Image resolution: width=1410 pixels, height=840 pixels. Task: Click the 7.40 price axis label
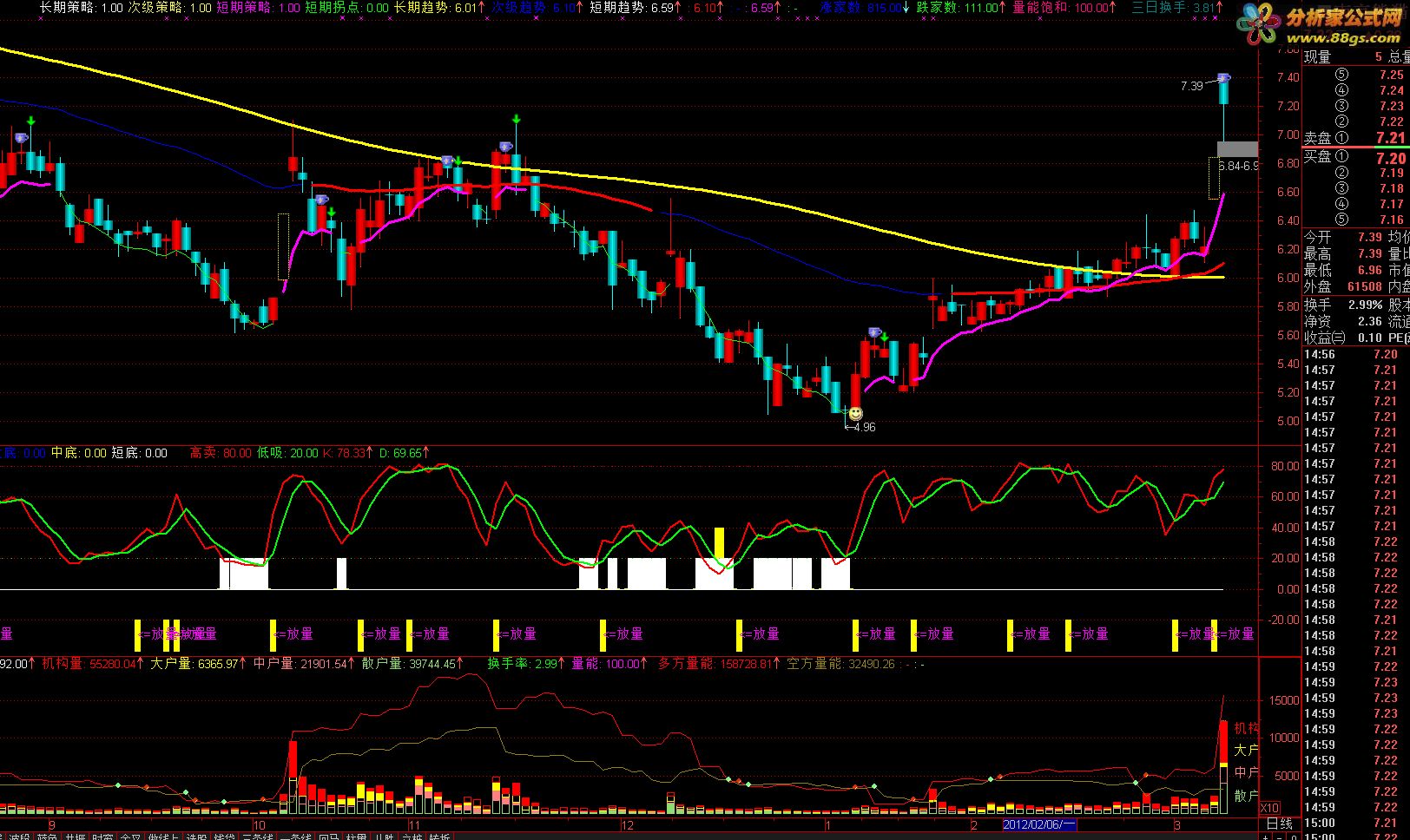(x=1288, y=77)
